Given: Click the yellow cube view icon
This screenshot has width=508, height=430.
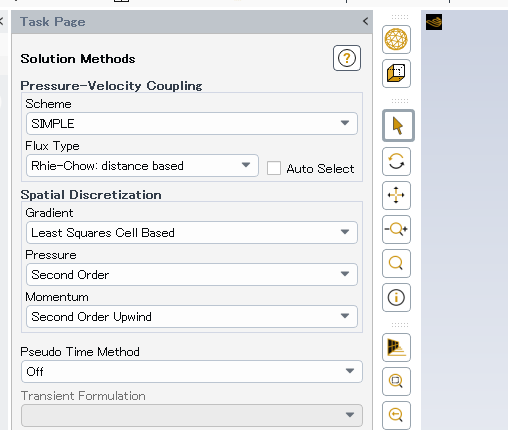Looking at the screenshot, I should point(396,74).
